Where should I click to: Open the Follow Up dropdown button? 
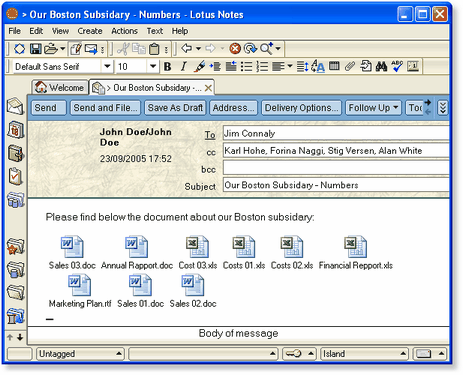click(373, 108)
